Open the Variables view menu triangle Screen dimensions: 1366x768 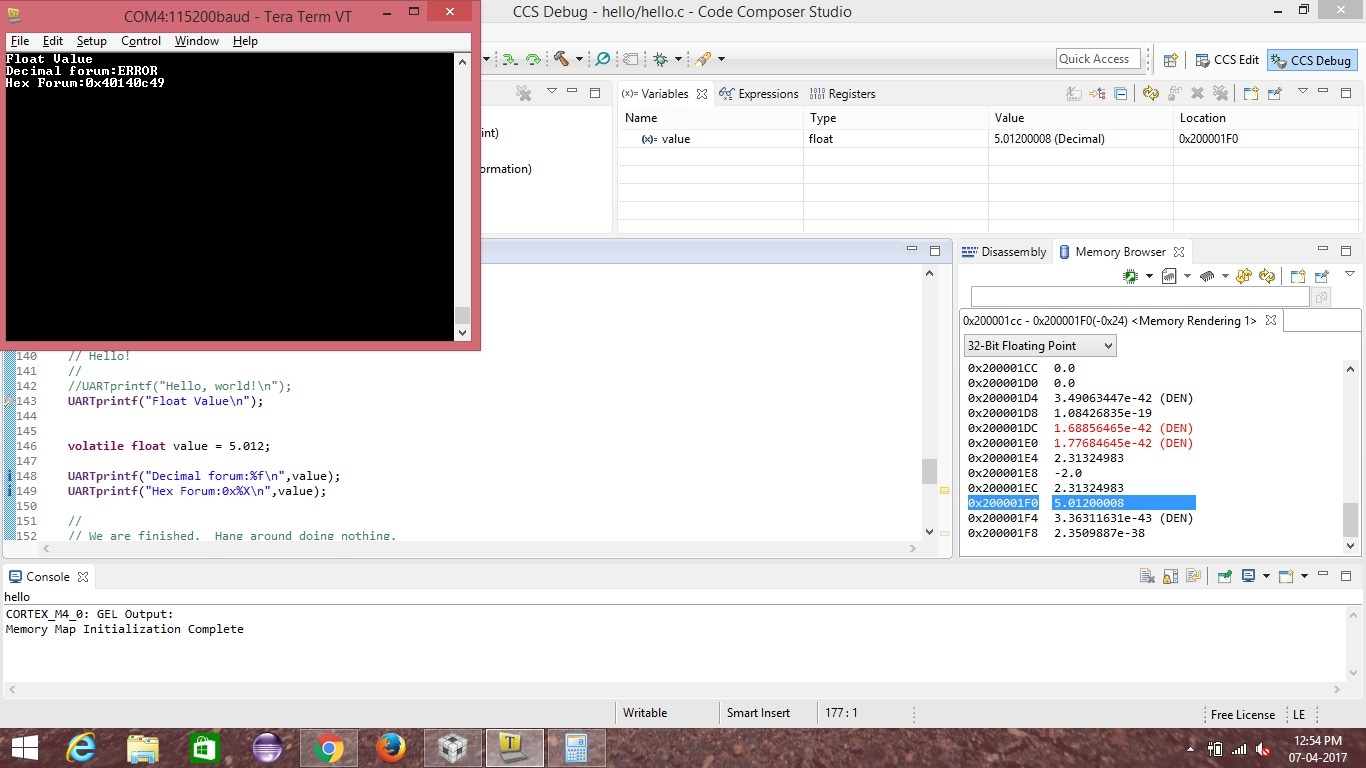(1302, 91)
